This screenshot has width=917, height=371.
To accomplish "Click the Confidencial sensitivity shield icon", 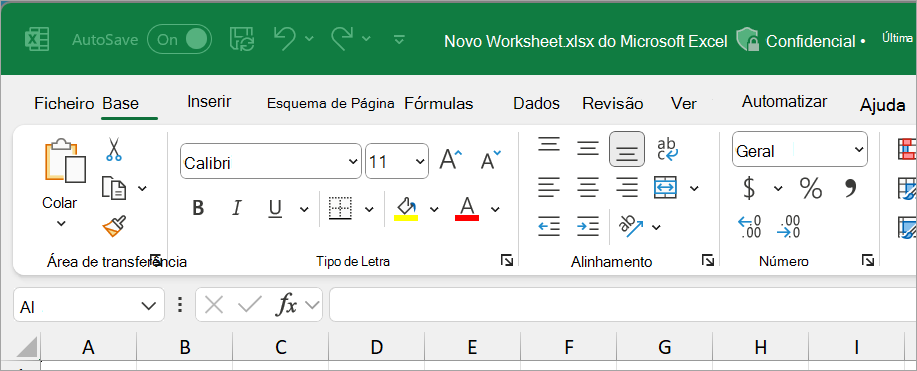I will (747, 40).
